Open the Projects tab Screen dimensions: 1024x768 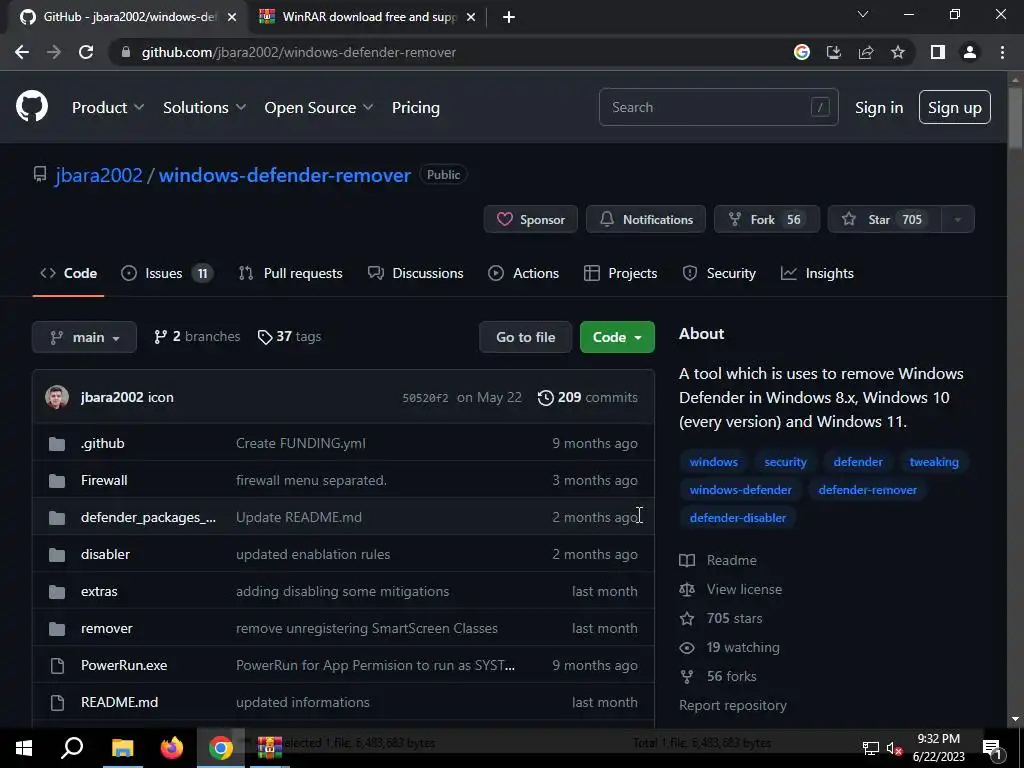[620, 274]
